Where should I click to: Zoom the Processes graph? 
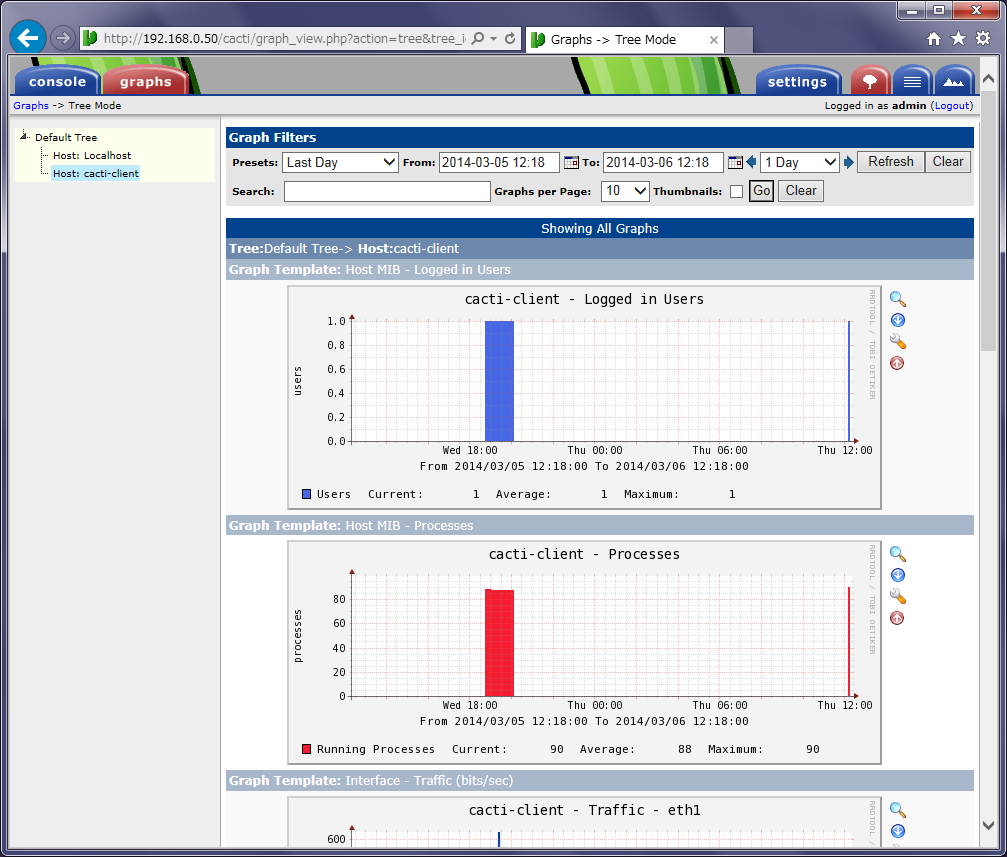(897, 554)
